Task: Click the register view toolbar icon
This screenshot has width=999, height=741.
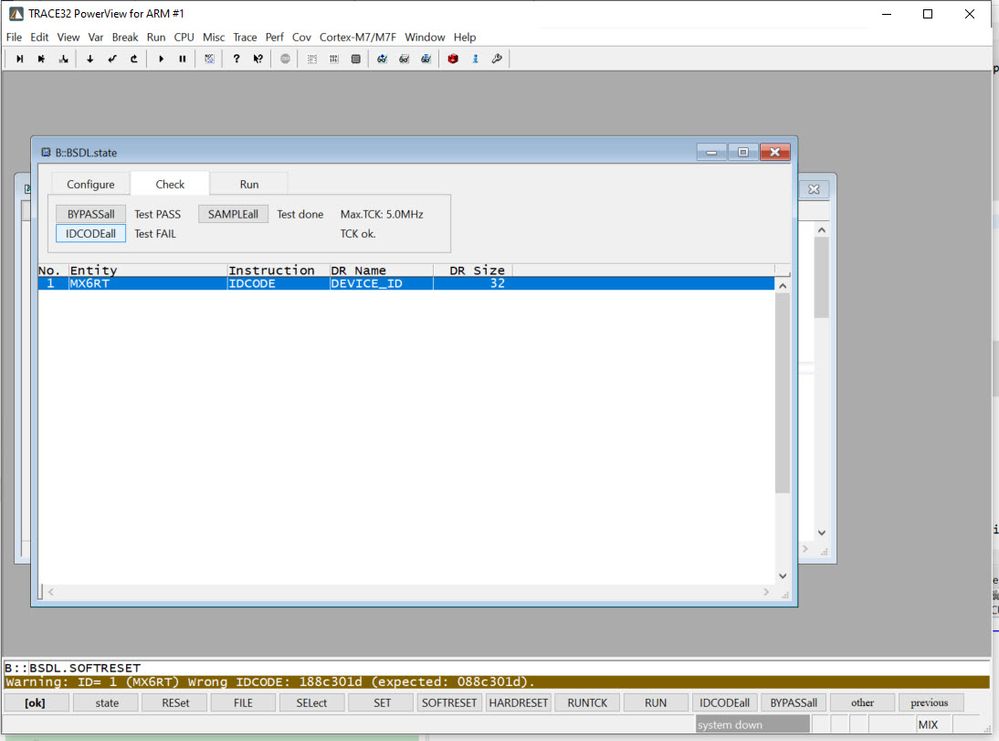Action: pos(334,59)
